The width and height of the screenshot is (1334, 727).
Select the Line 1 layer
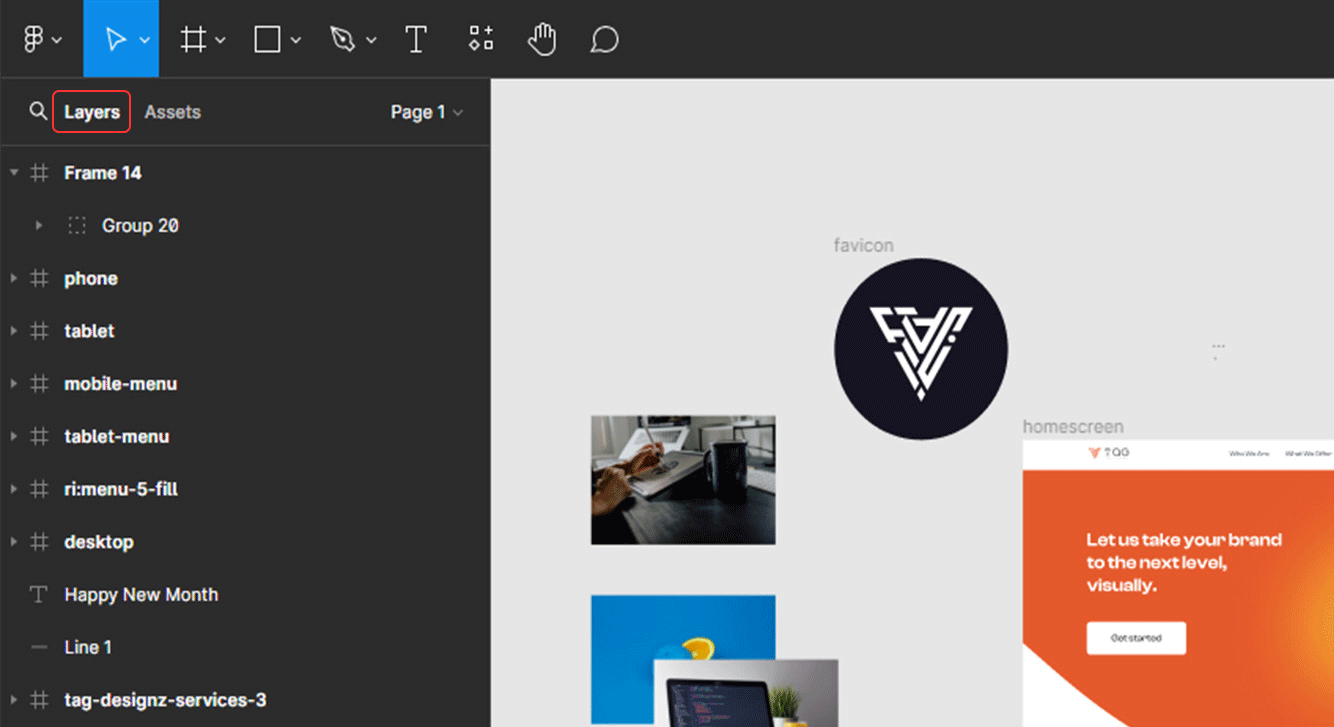[245, 647]
